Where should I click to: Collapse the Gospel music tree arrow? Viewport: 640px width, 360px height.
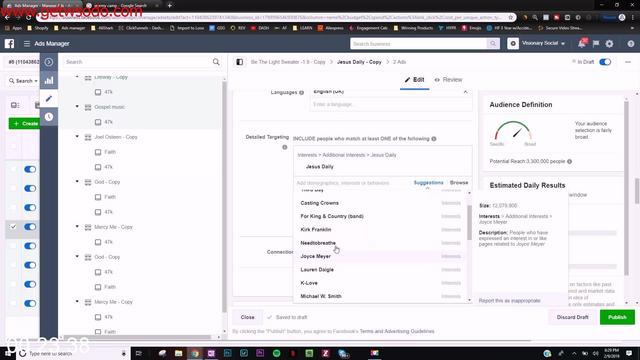(77, 107)
